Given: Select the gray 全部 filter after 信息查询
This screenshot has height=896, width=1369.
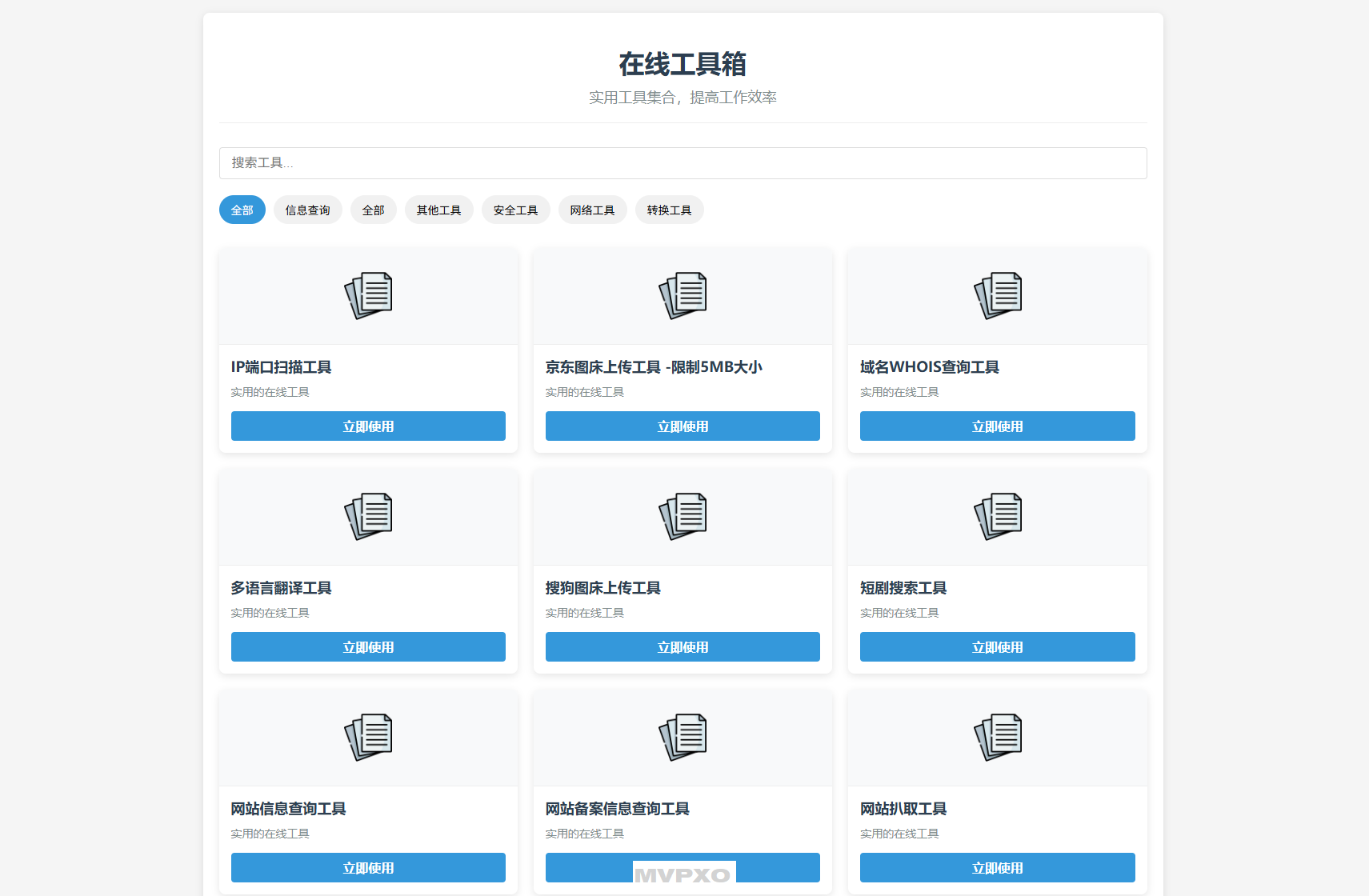Looking at the screenshot, I should [x=374, y=210].
